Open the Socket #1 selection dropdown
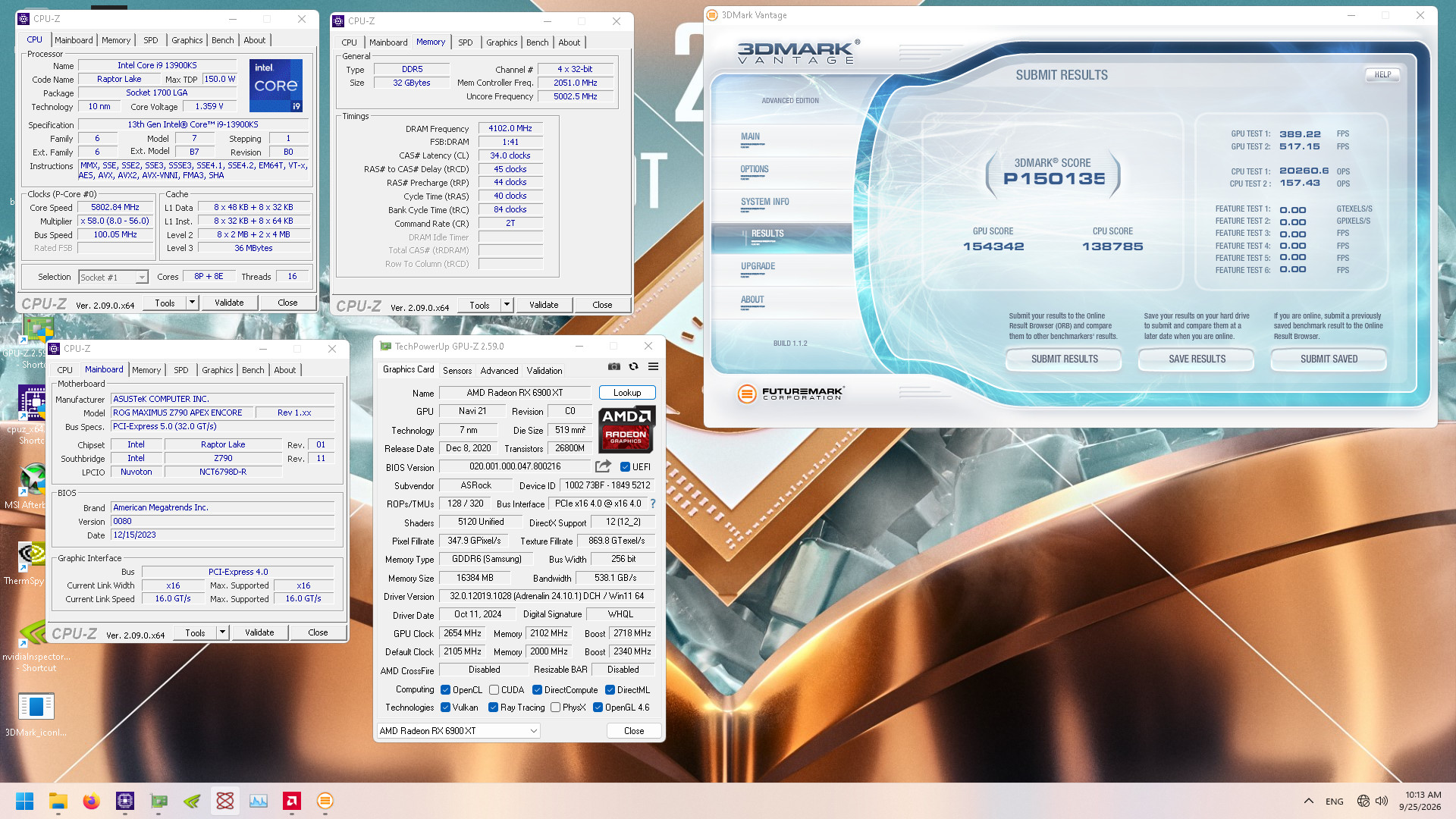Viewport: 1456px width, 819px height. (113, 278)
